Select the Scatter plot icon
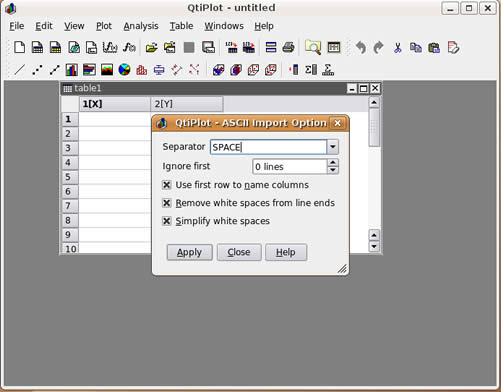The image size is (501, 392). [37, 70]
